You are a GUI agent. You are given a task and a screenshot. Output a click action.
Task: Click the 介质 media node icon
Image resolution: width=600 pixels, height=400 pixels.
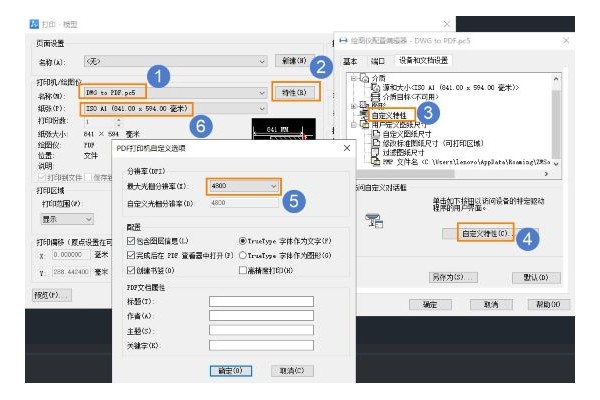point(364,78)
